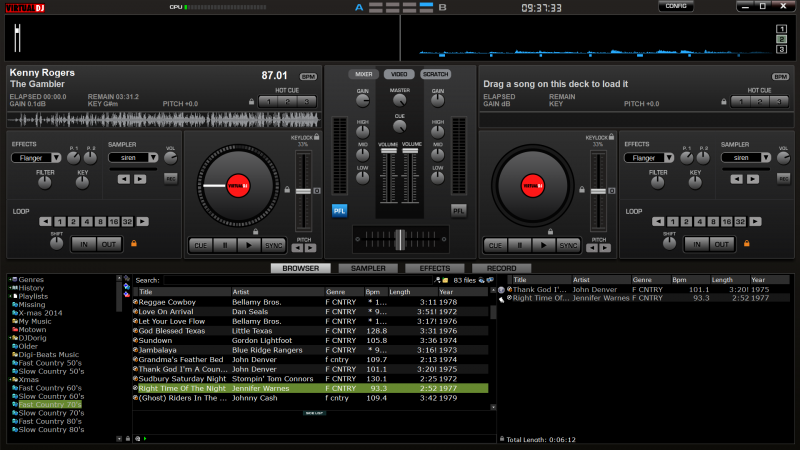Click the Search input field
The width and height of the screenshot is (800, 450).
(x=298, y=280)
